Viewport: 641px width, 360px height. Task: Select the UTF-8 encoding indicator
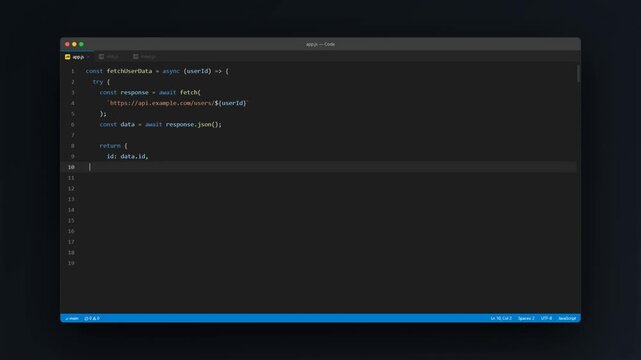[x=547, y=318]
